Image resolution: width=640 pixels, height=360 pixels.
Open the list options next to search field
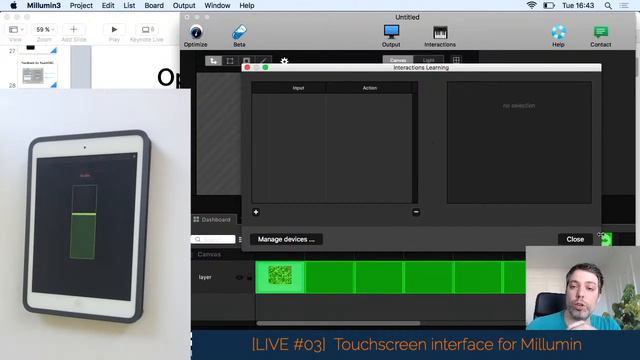pyautogui.click(x=240, y=239)
